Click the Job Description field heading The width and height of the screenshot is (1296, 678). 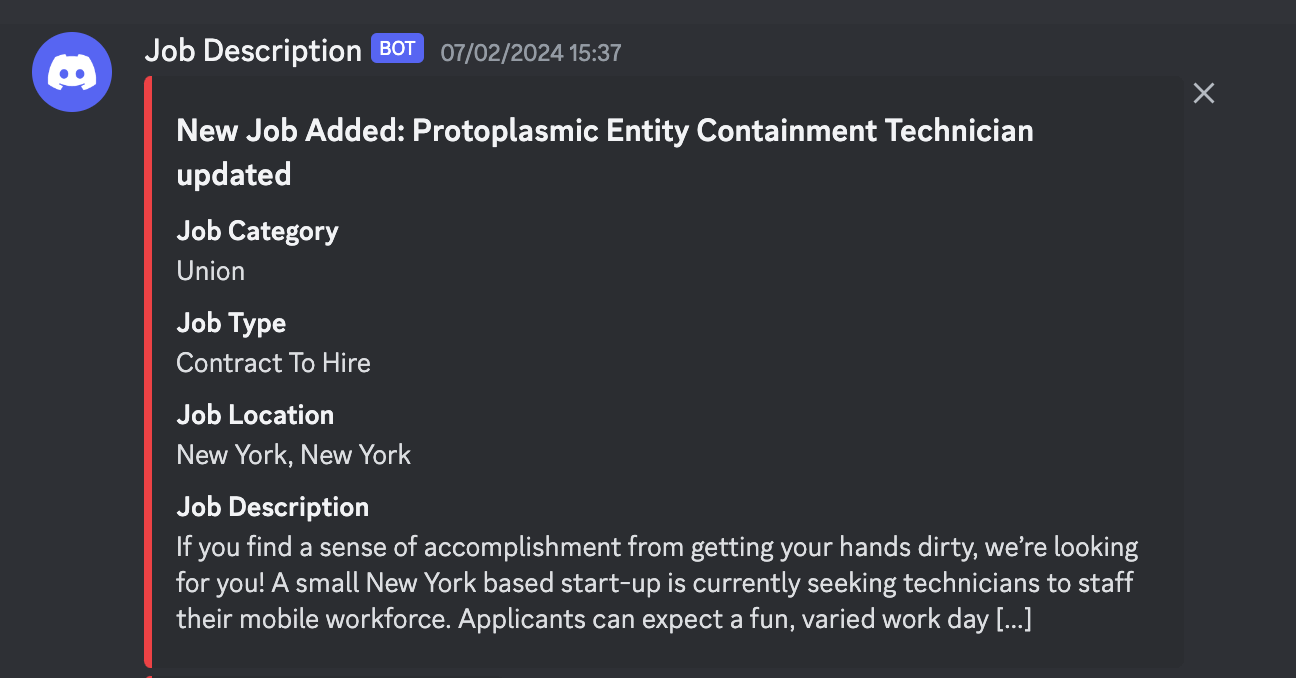(x=272, y=506)
